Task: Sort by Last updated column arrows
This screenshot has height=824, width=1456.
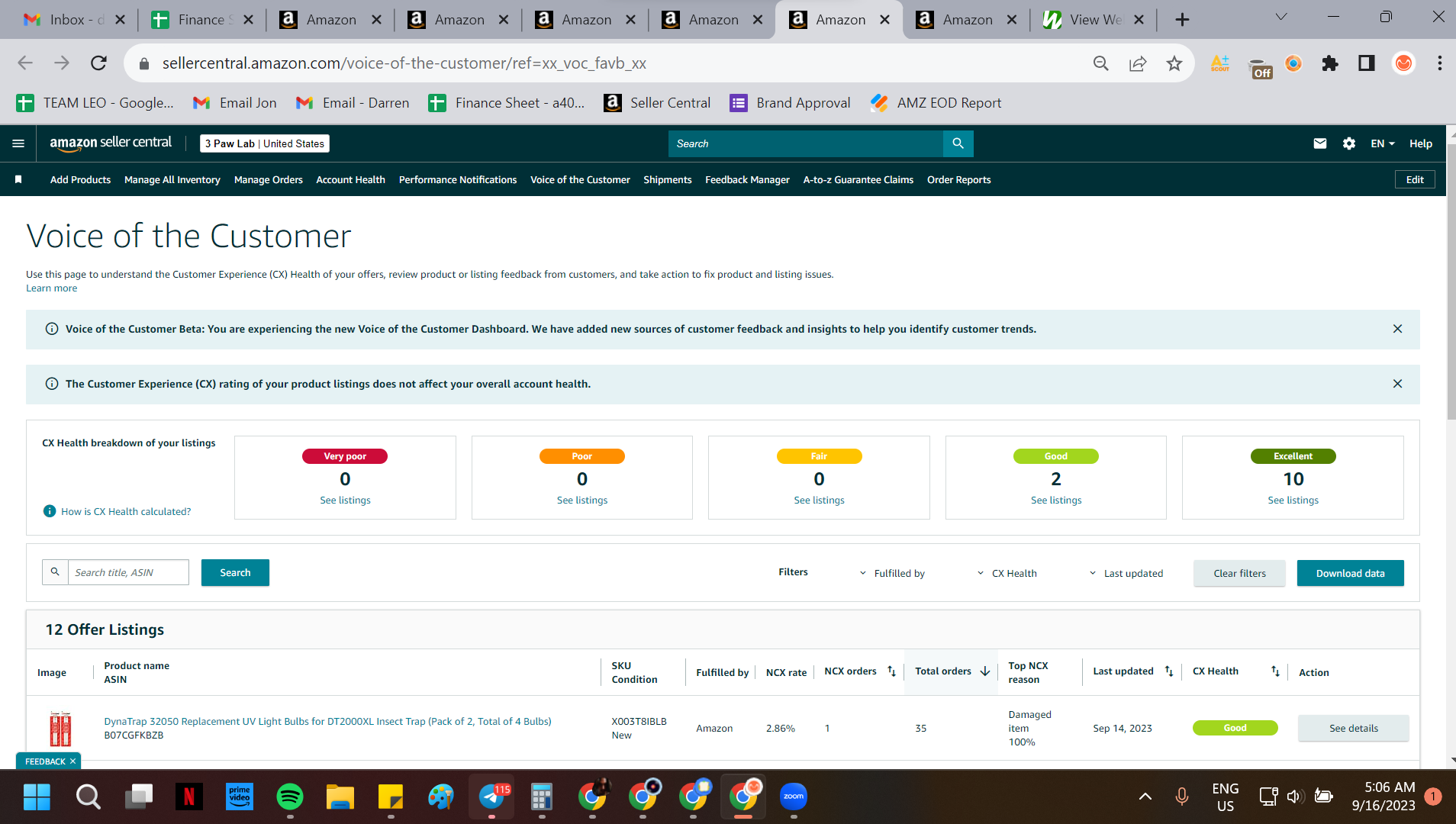Action: click(x=1168, y=671)
